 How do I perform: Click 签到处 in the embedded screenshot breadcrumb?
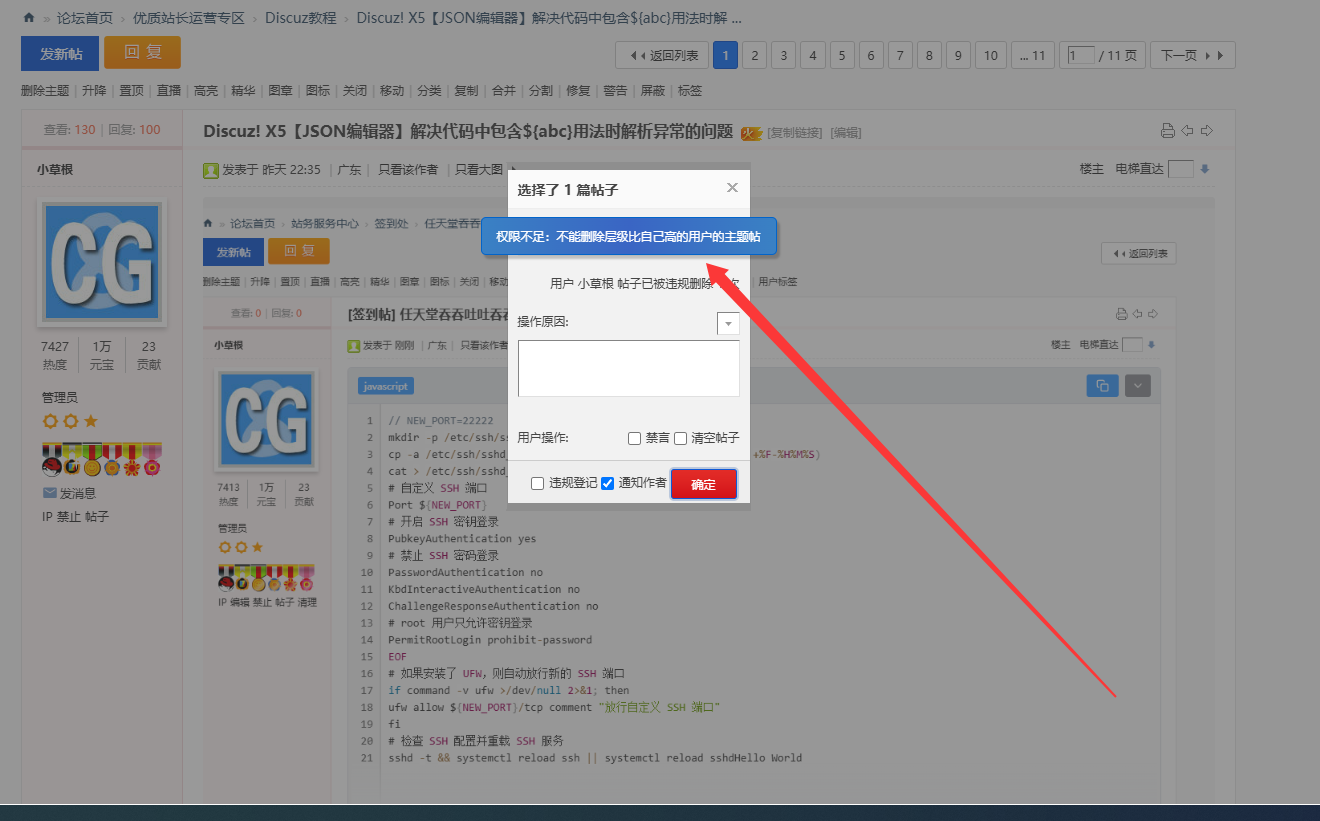pos(392,223)
